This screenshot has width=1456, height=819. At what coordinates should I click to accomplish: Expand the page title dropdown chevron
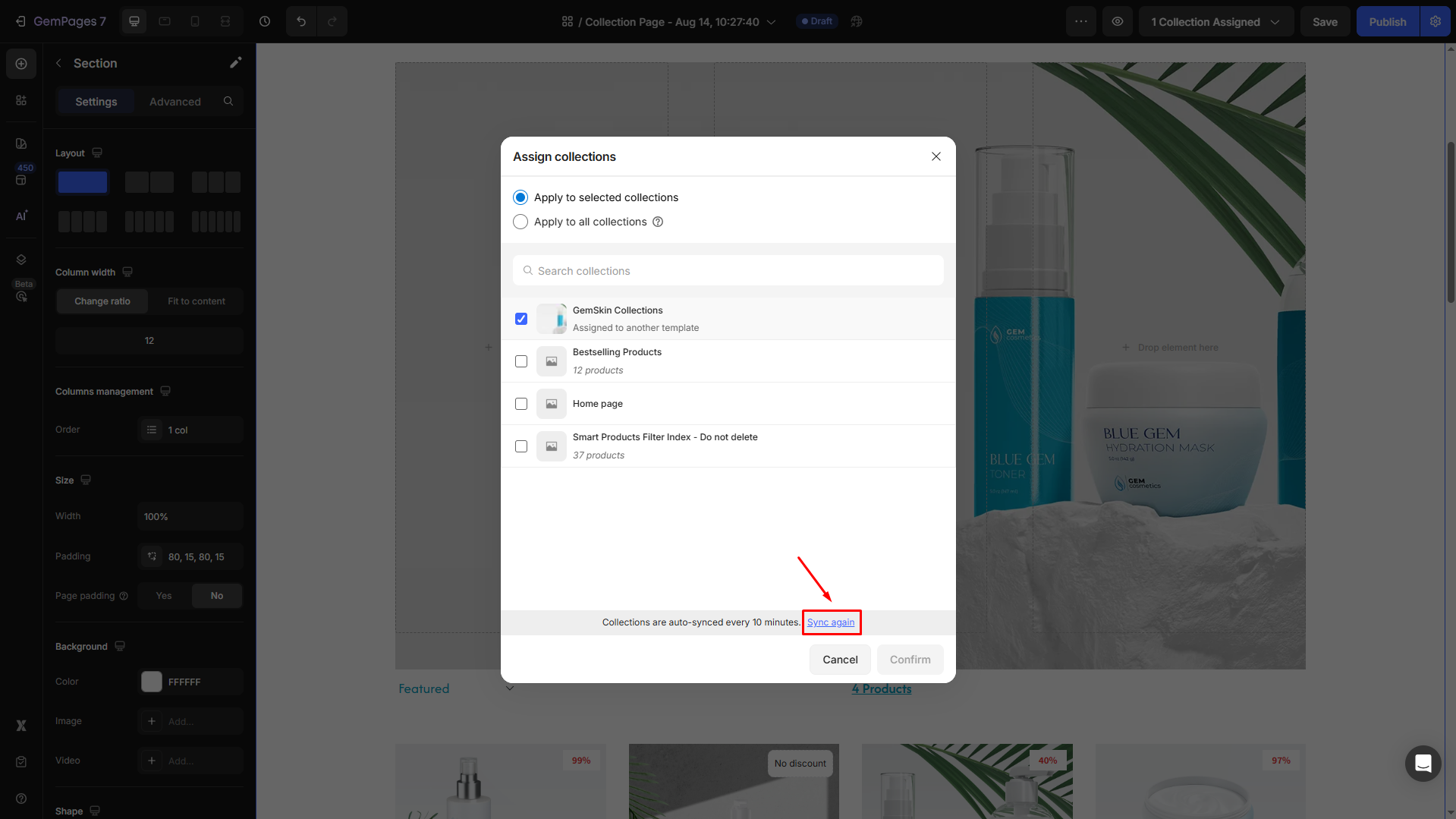pyautogui.click(x=772, y=22)
